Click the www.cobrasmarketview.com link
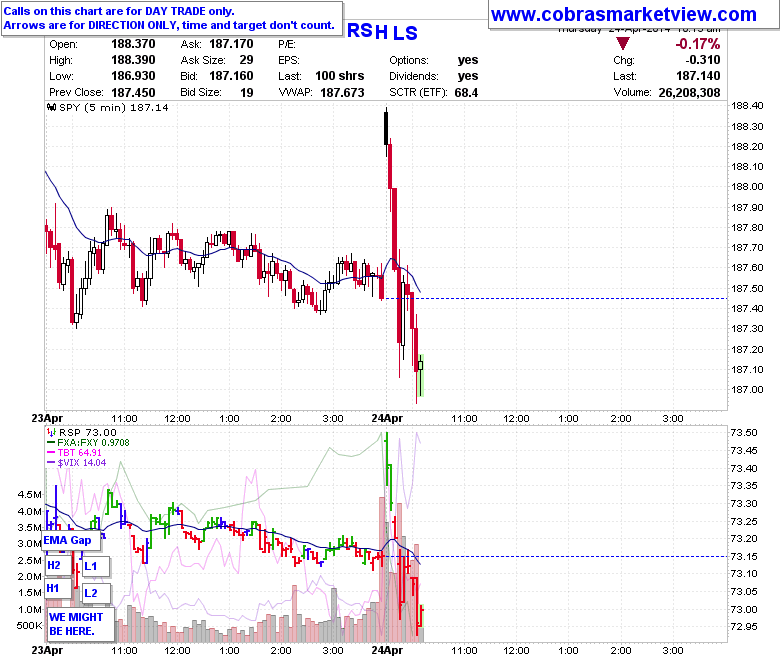Image resolution: width=780 pixels, height=659 pixels. click(623, 14)
